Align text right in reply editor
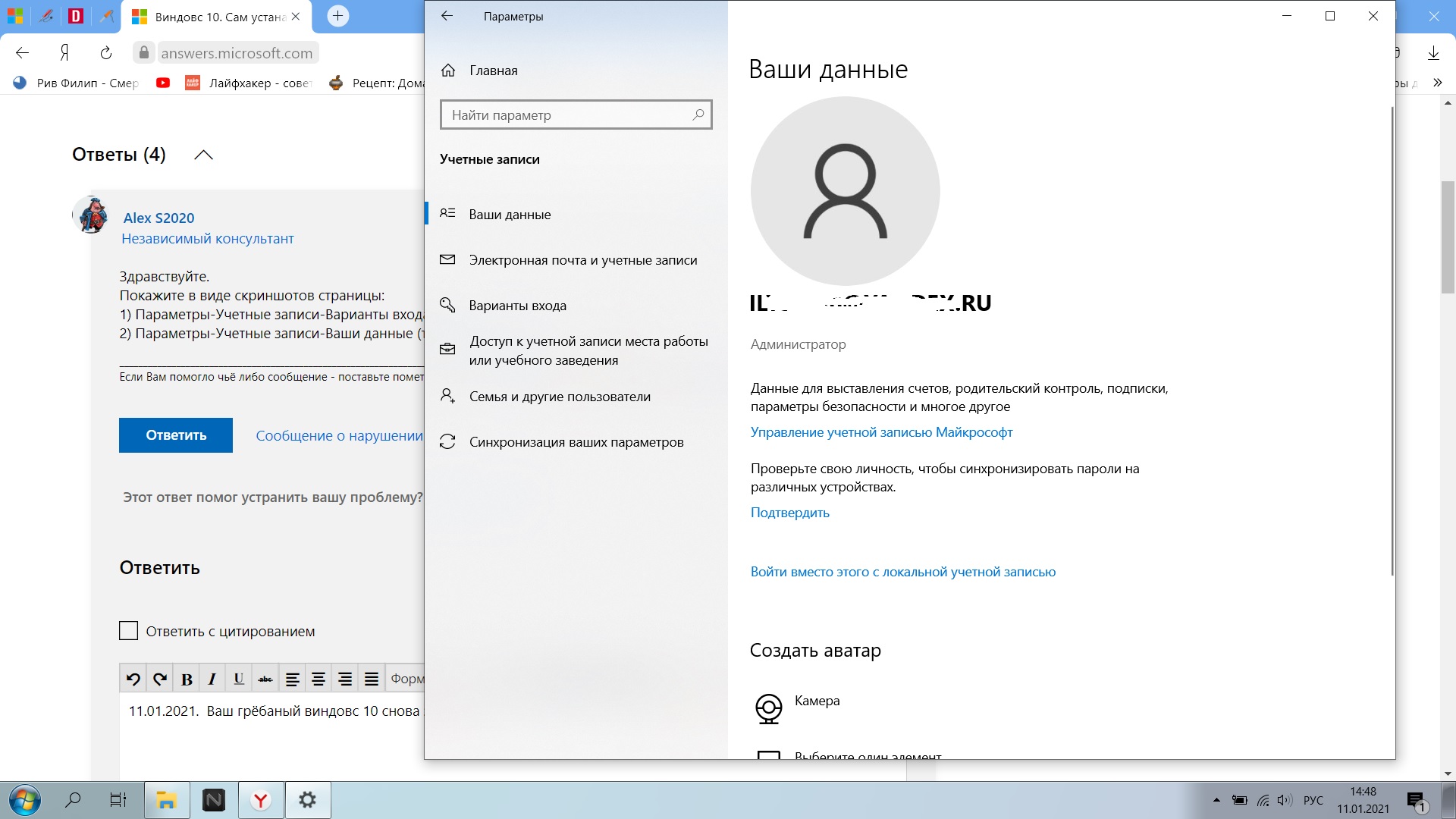Image resolution: width=1456 pixels, height=819 pixels. [x=345, y=679]
